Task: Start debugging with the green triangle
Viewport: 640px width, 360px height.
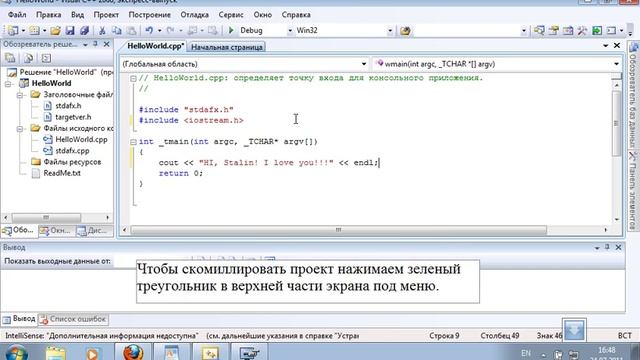Action: click(x=231, y=30)
